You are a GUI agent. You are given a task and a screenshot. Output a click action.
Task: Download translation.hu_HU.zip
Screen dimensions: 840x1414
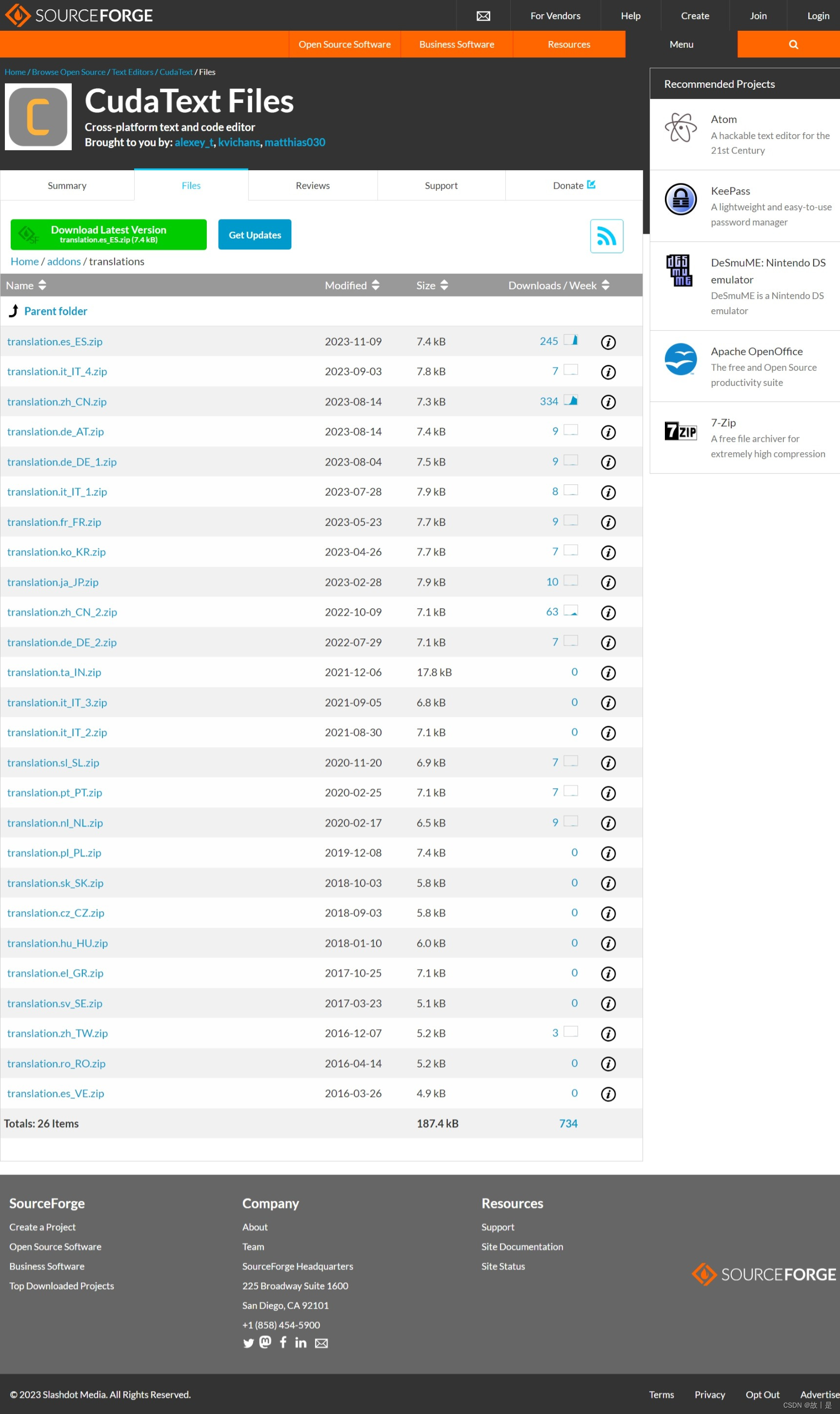click(57, 943)
